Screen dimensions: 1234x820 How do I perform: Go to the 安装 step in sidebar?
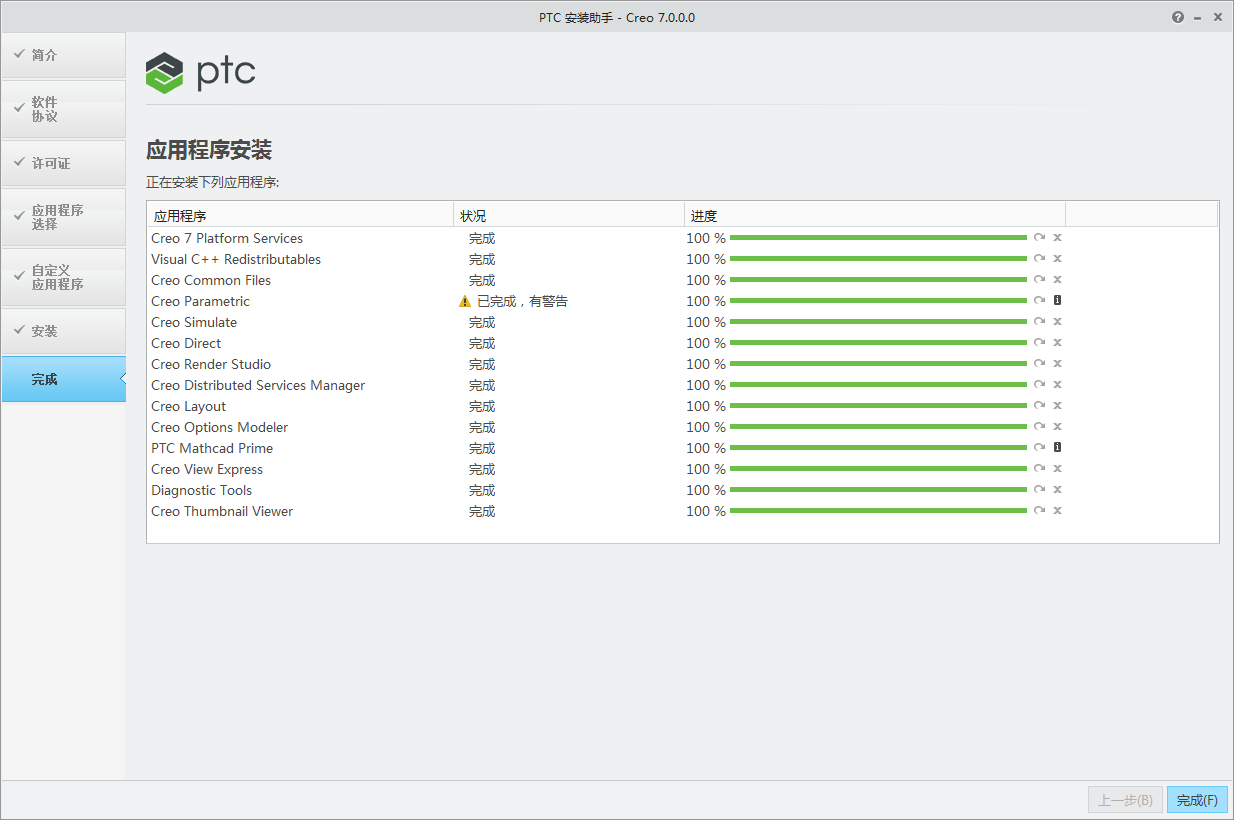click(x=63, y=331)
